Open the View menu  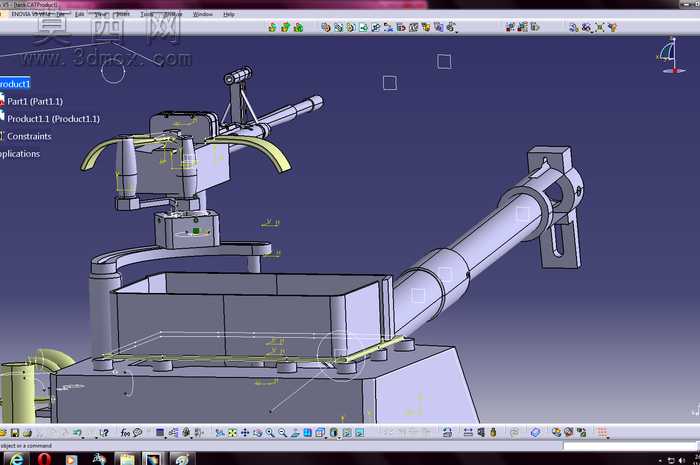tap(100, 14)
